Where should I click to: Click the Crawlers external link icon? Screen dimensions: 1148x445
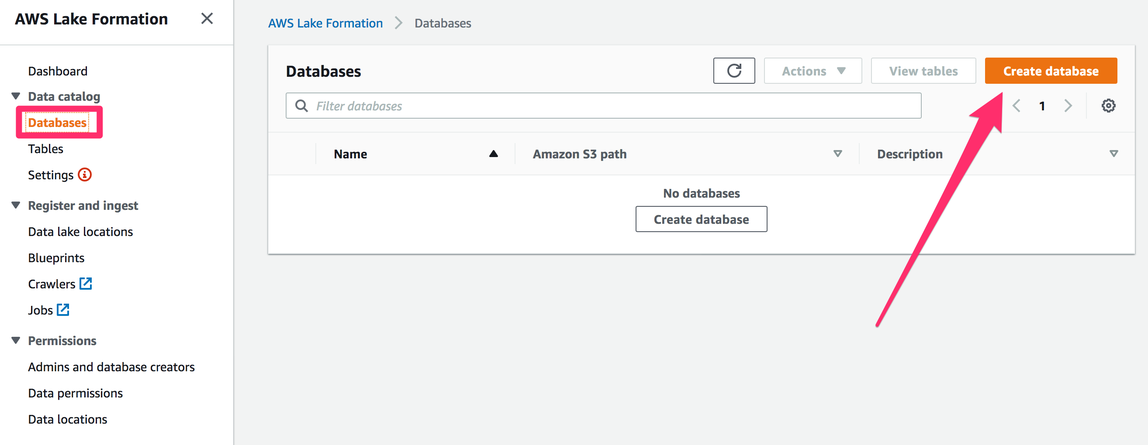point(86,284)
